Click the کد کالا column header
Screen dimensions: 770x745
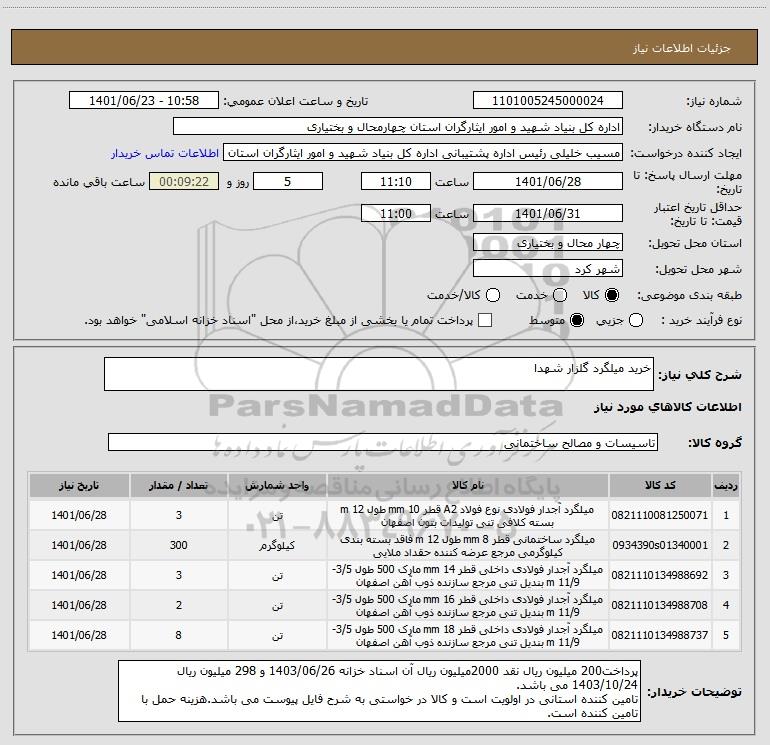tap(660, 486)
